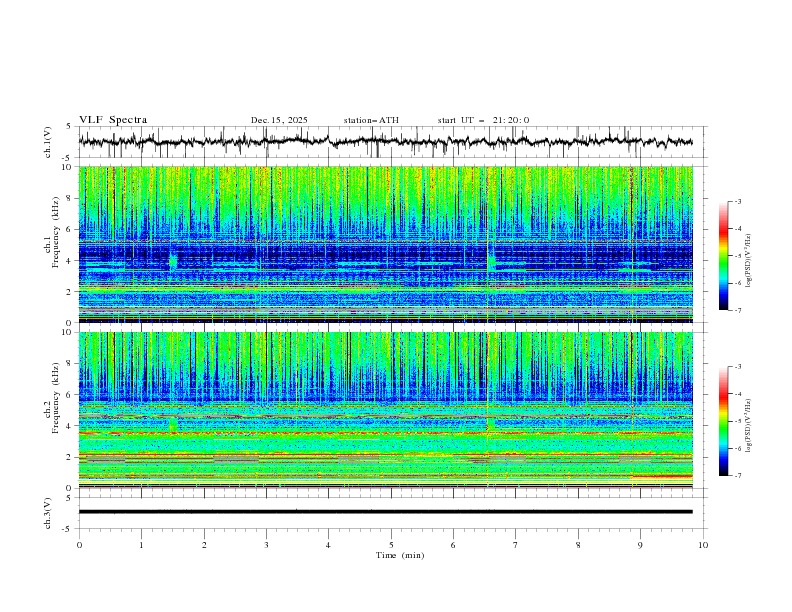Click the lower PSD color scale bar
The image size is (792, 612).
[x=723, y=421]
